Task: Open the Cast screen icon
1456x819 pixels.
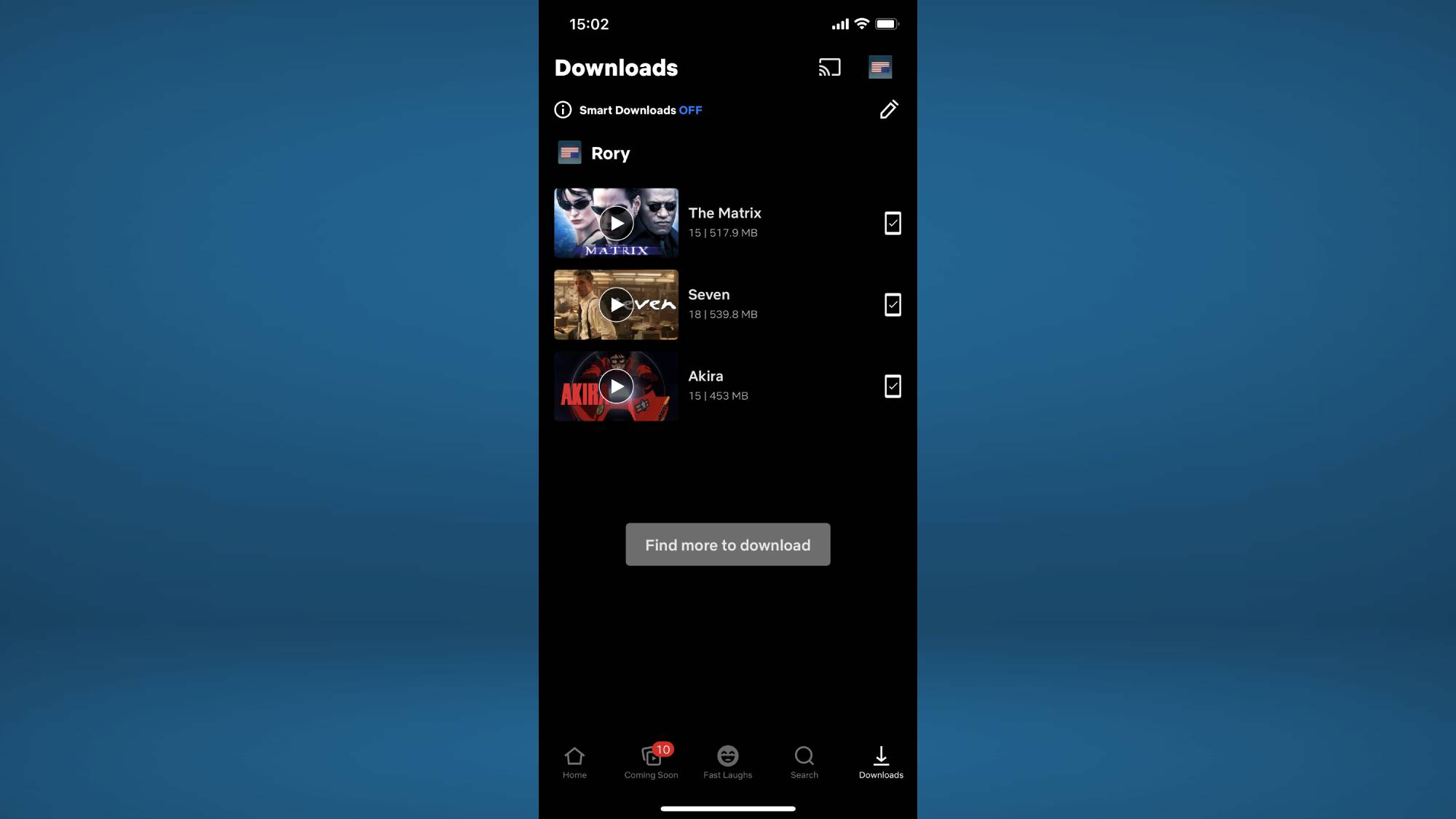Action: pos(830,67)
